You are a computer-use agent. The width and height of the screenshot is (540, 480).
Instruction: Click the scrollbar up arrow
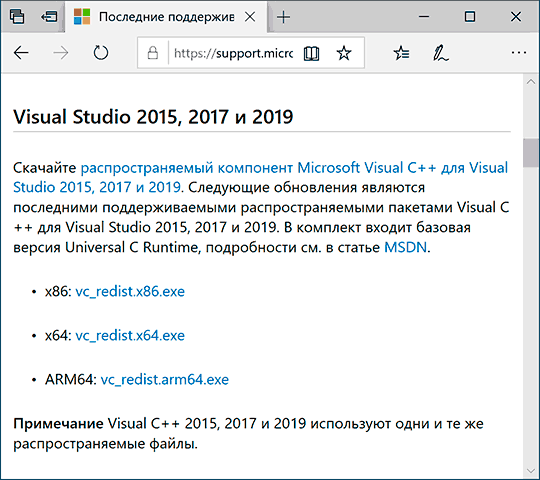click(531, 82)
